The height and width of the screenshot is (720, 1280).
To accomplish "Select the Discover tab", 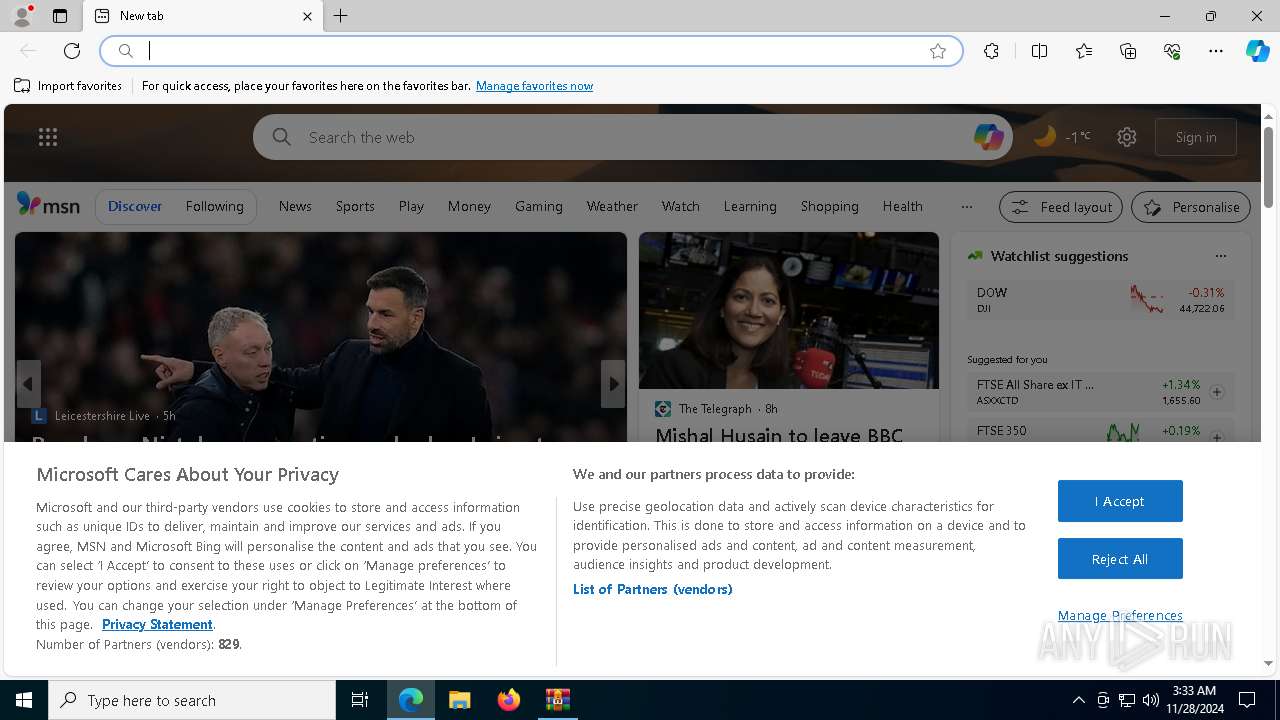I will 135,206.
